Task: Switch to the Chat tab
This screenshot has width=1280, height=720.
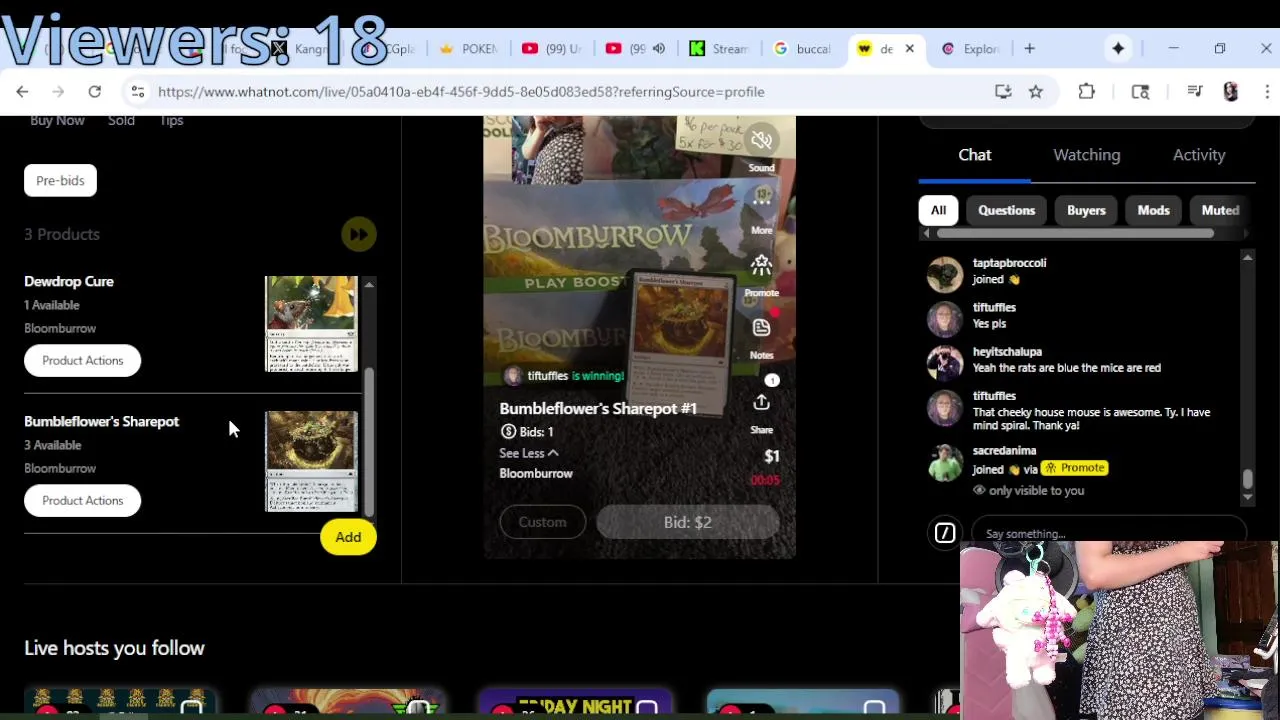Action: click(x=975, y=155)
